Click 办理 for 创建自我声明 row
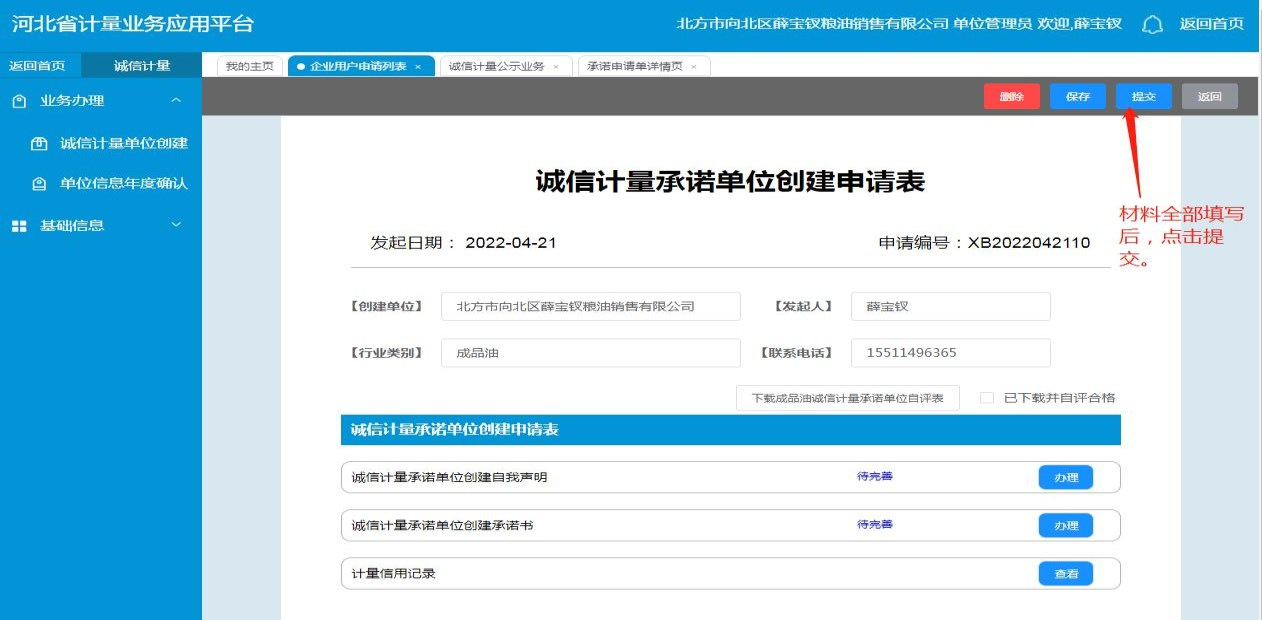 tap(1065, 478)
